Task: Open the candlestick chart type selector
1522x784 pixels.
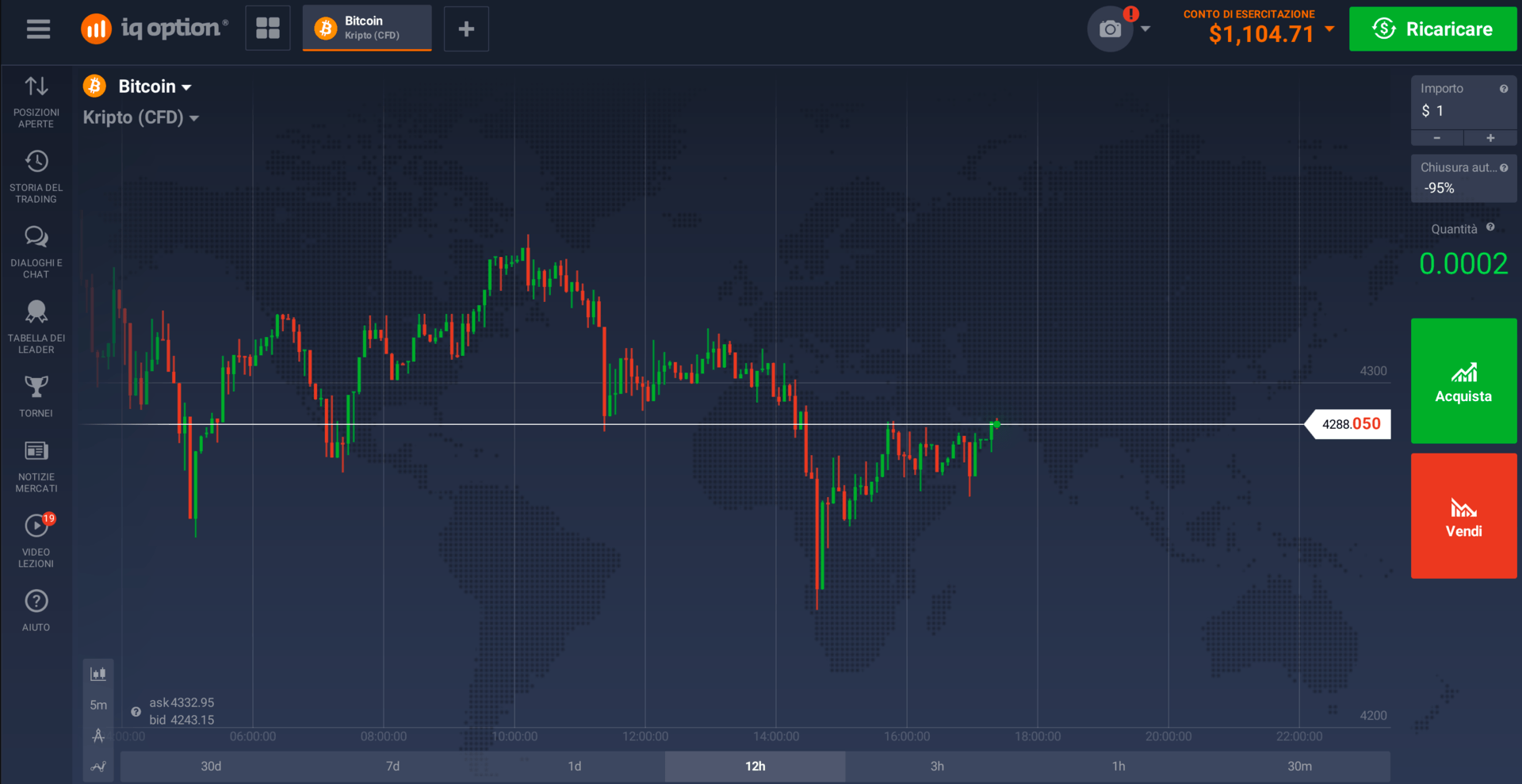Action: coord(98,674)
